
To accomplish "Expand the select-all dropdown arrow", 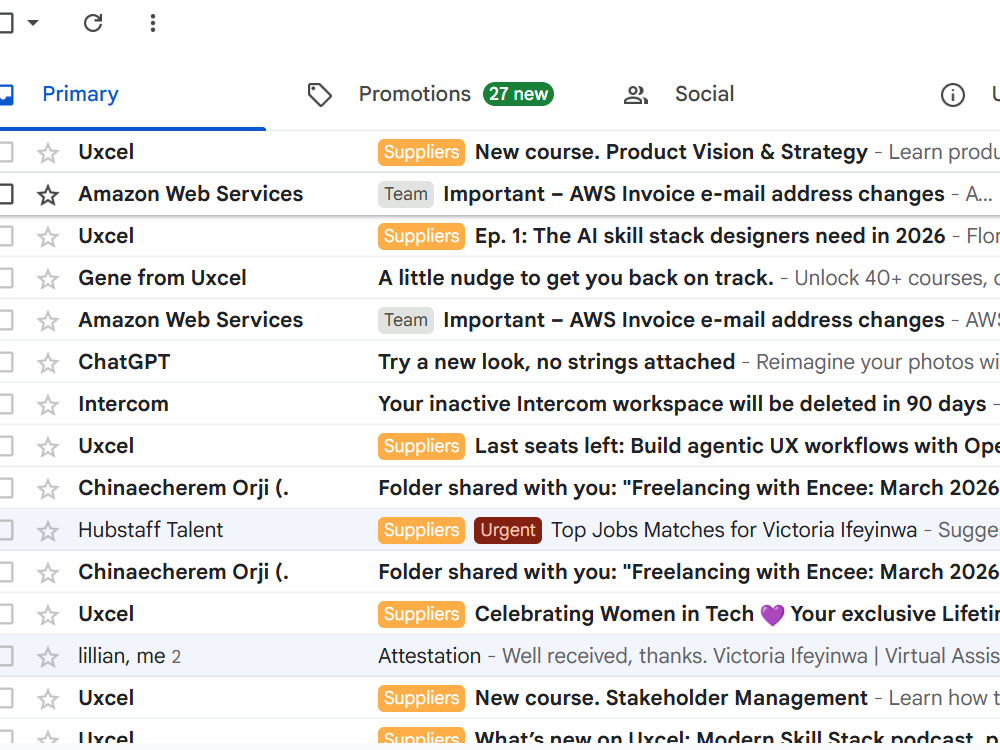I will [x=33, y=23].
